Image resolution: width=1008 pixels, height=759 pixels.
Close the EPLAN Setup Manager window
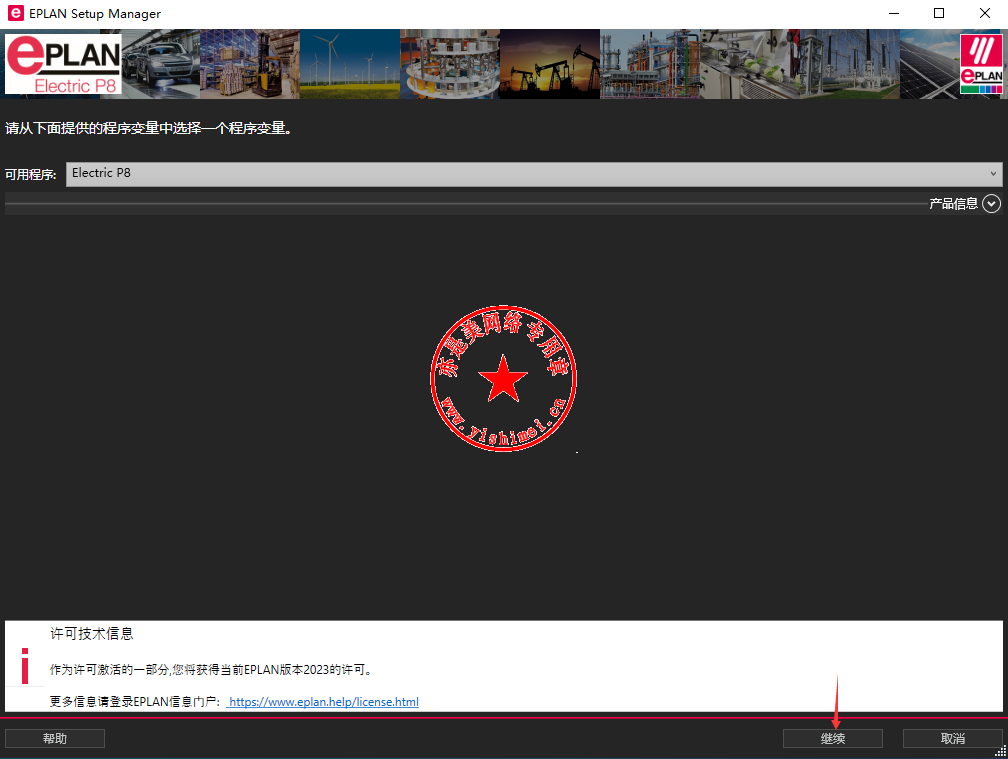(984, 13)
